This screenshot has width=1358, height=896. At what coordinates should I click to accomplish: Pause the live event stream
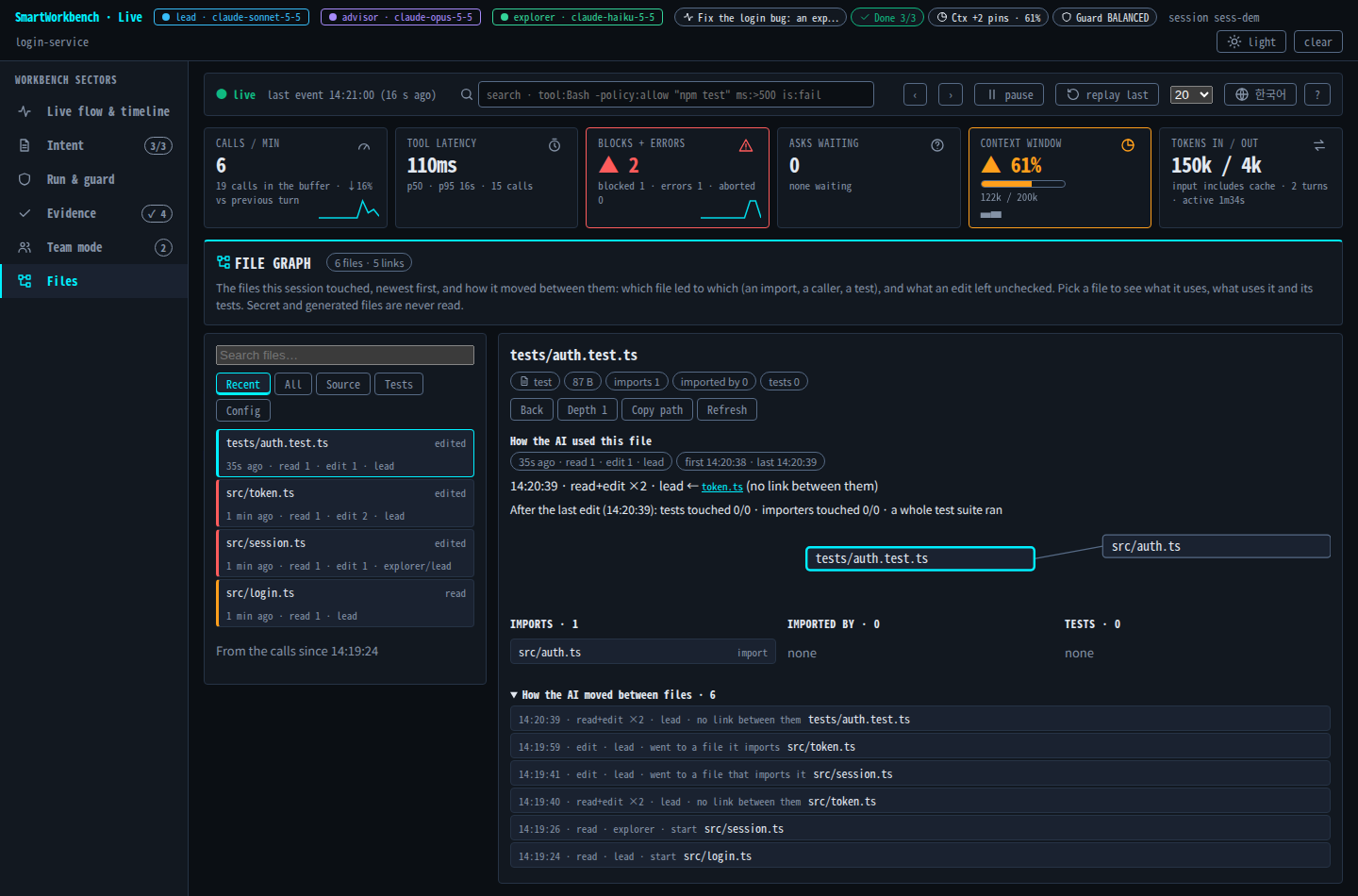(1009, 94)
